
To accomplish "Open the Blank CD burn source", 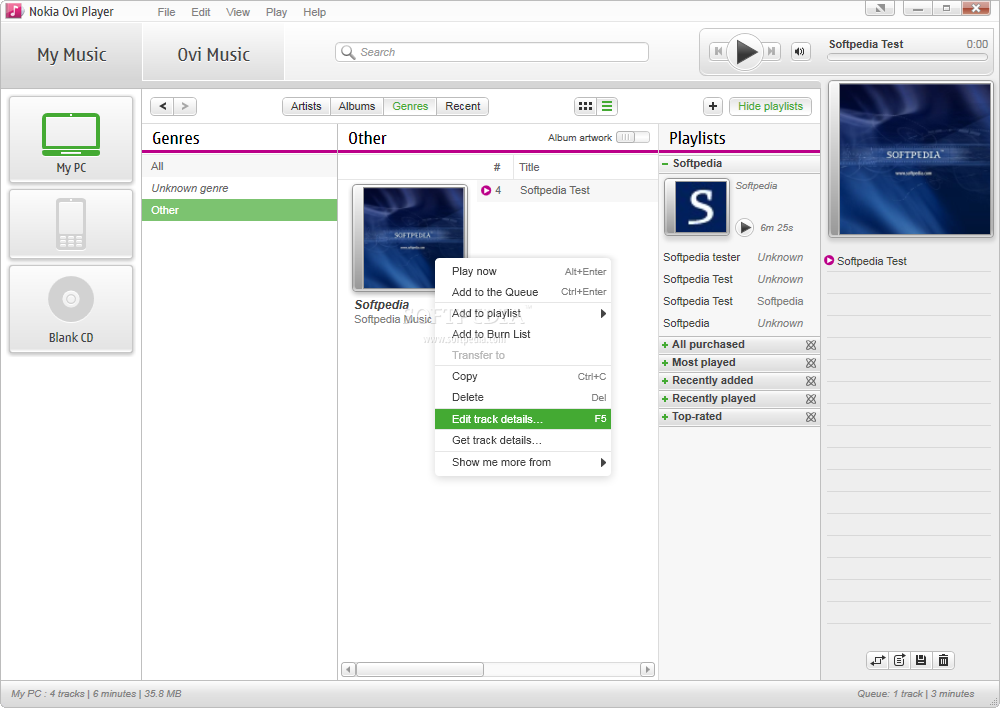I will click(71, 309).
